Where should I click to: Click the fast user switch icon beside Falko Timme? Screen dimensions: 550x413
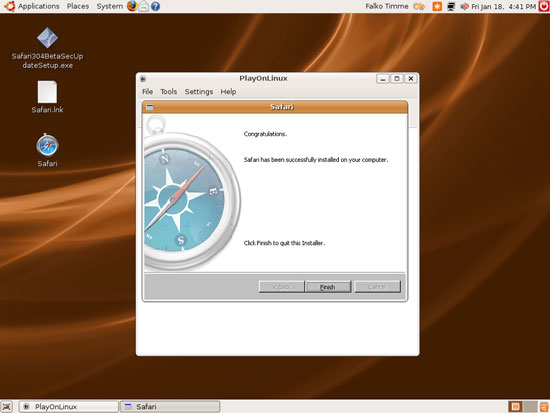point(419,6)
